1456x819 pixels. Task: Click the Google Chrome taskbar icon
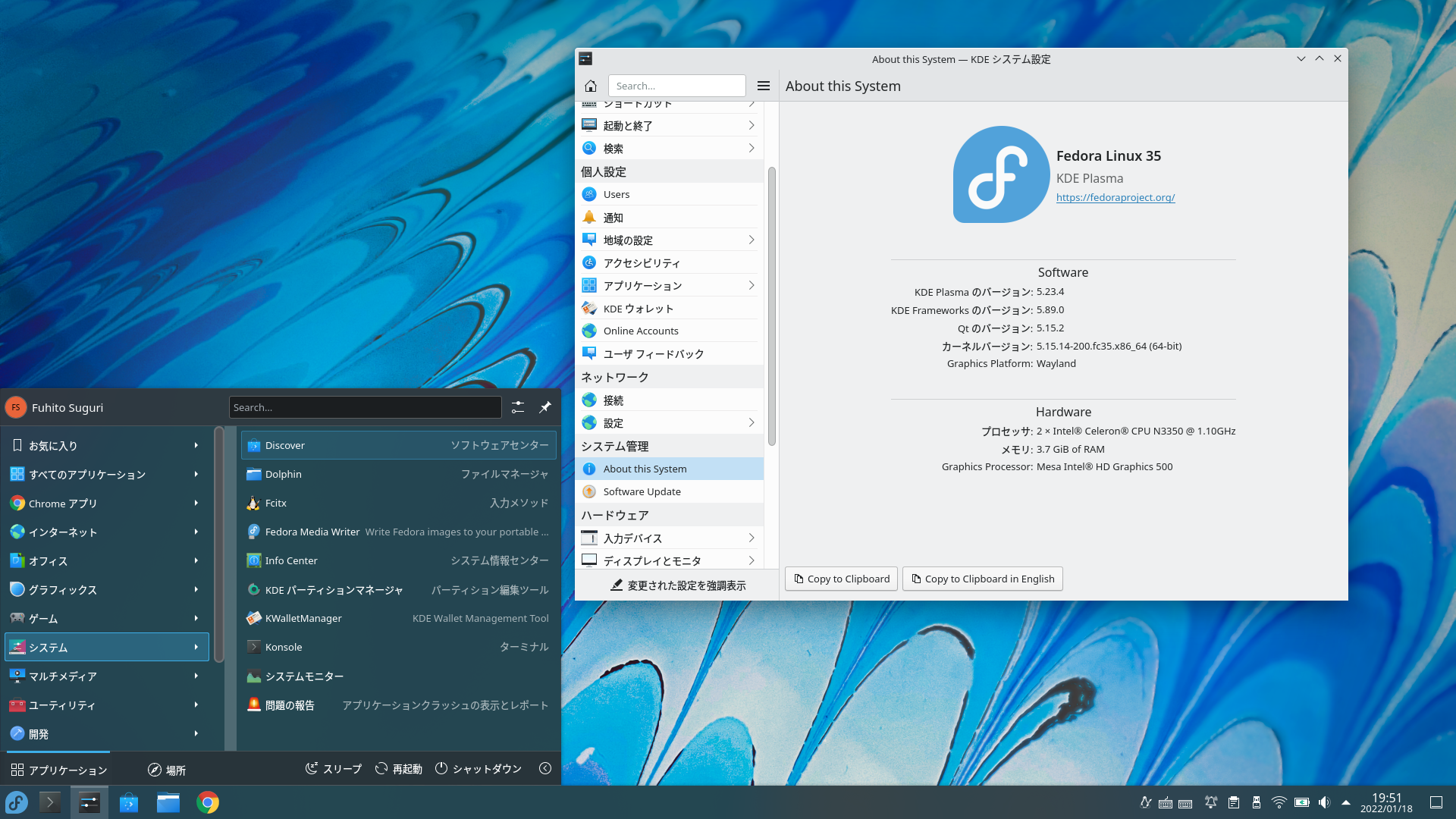[208, 802]
